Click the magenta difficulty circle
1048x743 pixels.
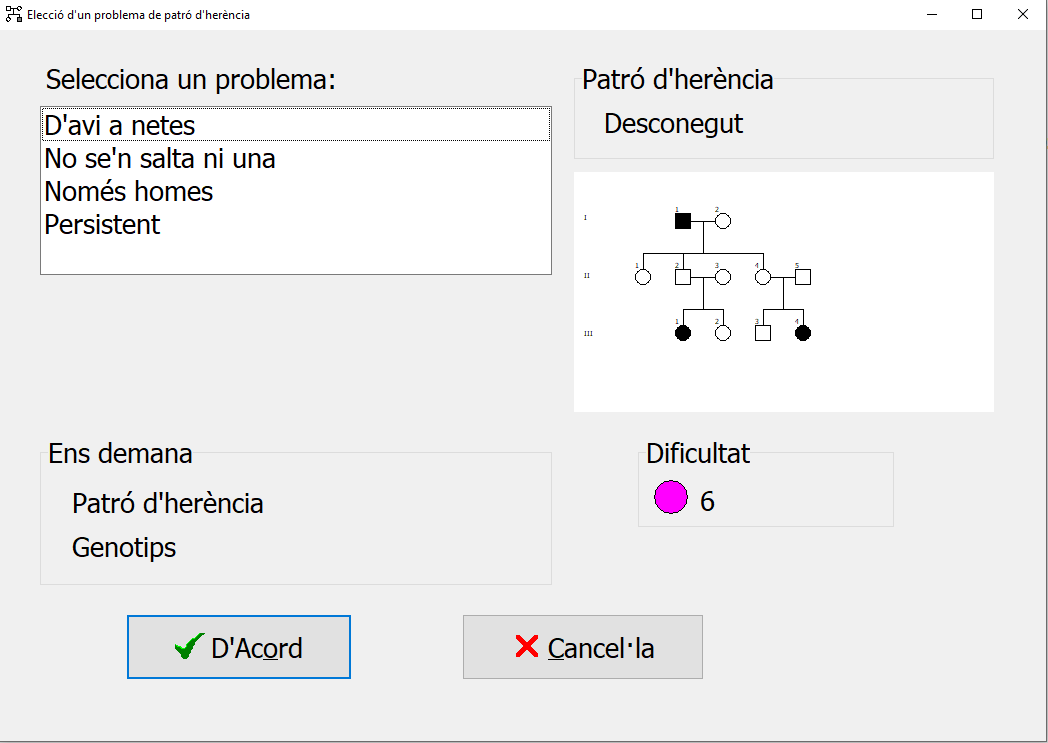point(671,497)
